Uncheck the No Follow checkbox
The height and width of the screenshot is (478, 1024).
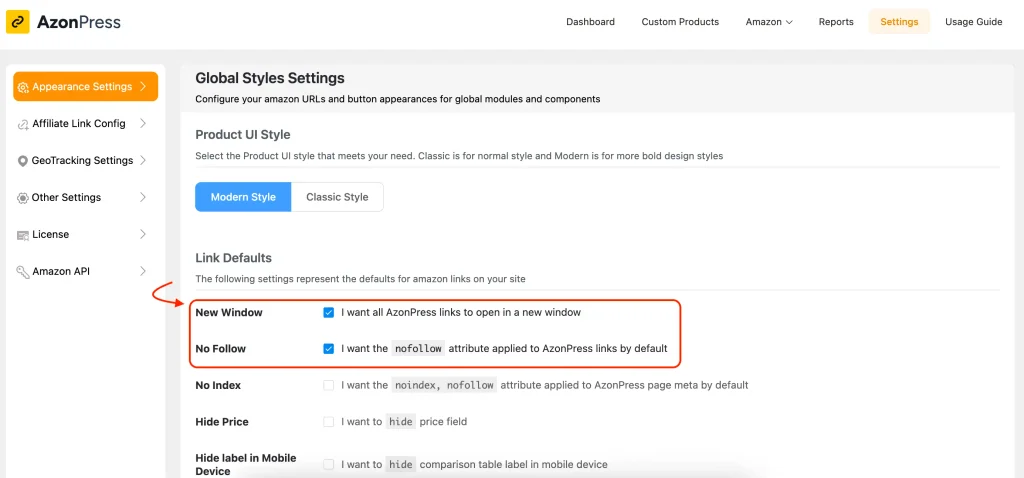point(328,349)
